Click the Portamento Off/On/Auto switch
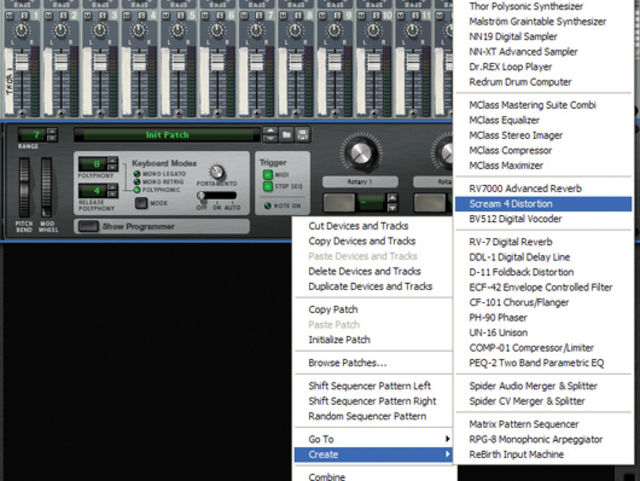This screenshot has width=640, height=481. point(217,196)
